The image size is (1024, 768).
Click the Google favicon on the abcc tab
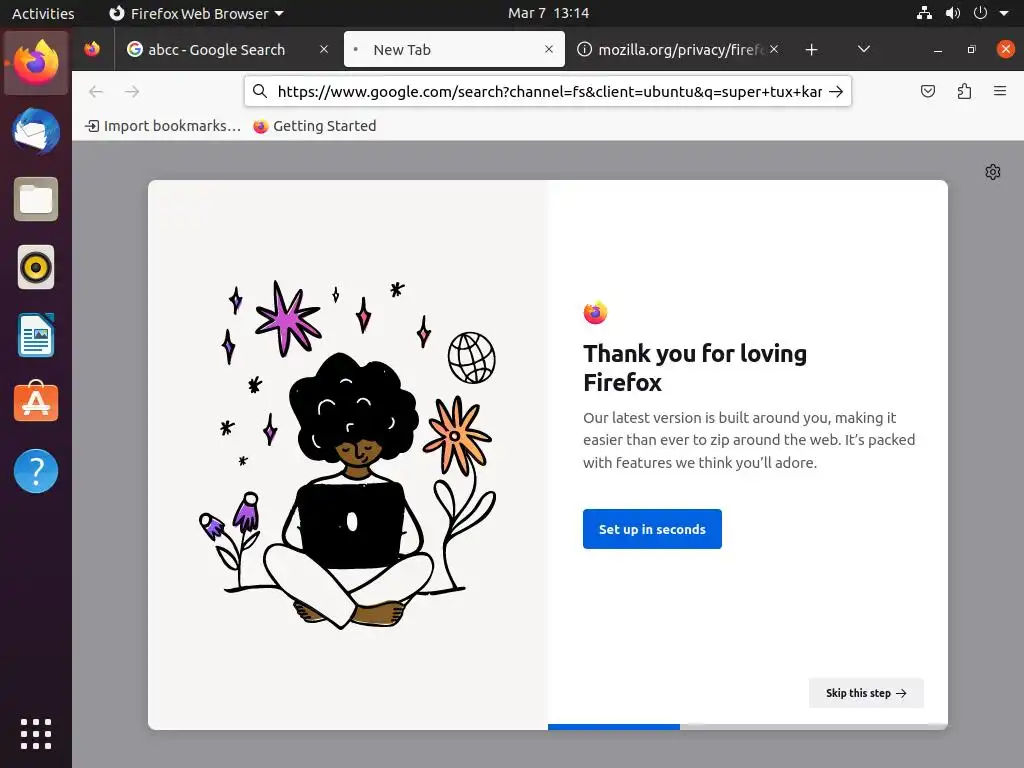pos(135,49)
